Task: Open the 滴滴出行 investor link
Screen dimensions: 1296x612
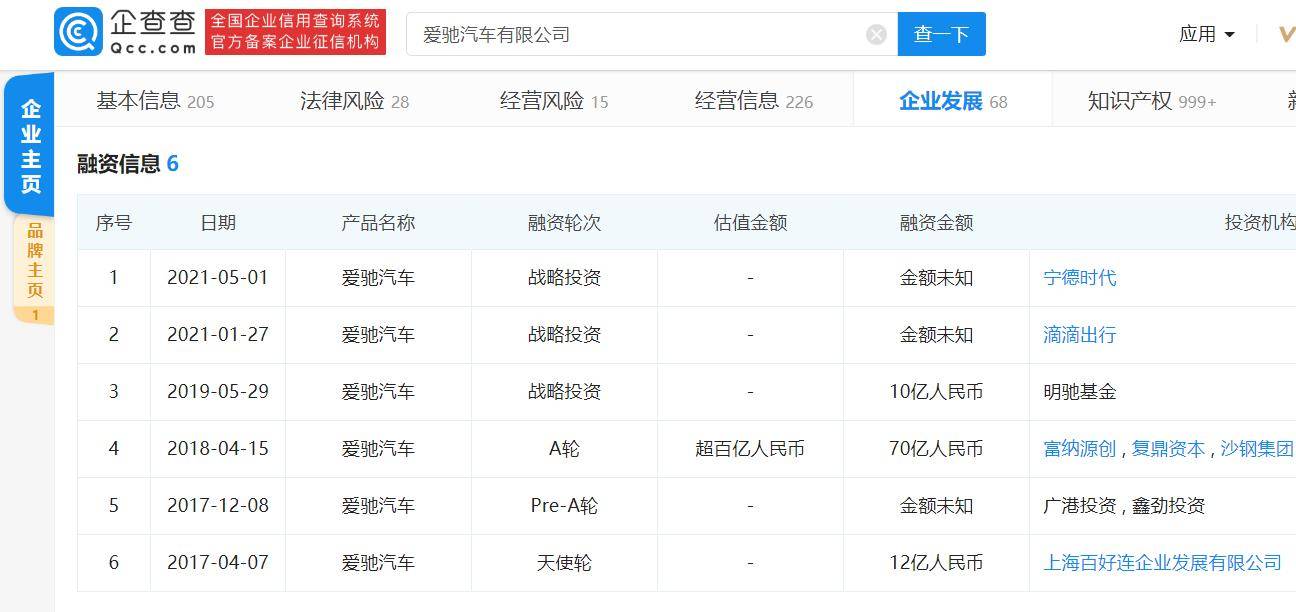Action: [x=1079, y=335]
